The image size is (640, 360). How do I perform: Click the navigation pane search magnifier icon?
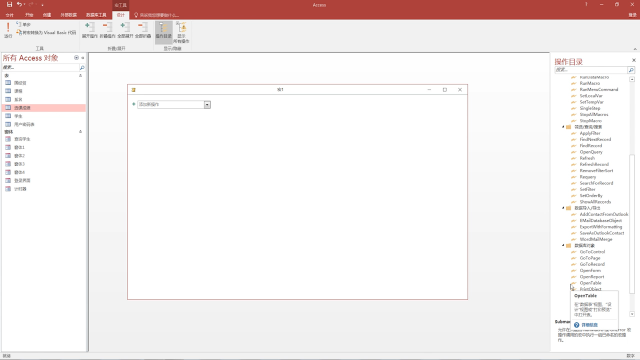tap(82, 67)
